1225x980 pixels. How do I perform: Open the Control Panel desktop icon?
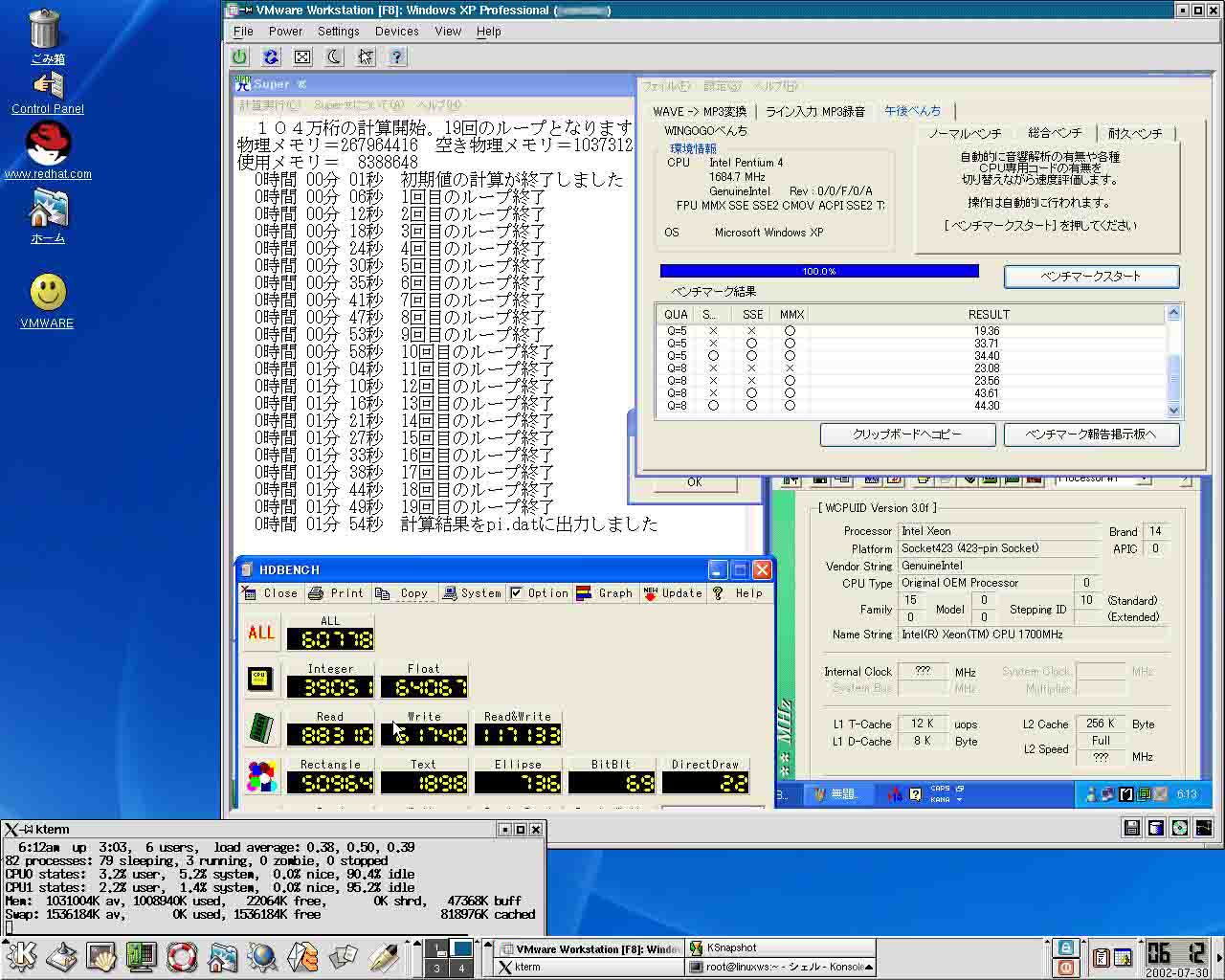point(48,93)
